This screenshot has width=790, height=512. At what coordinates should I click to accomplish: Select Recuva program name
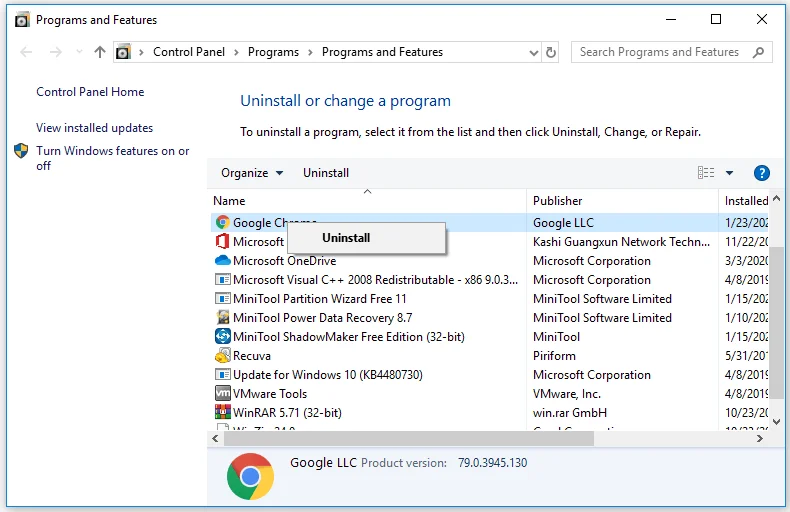(251, 356)
